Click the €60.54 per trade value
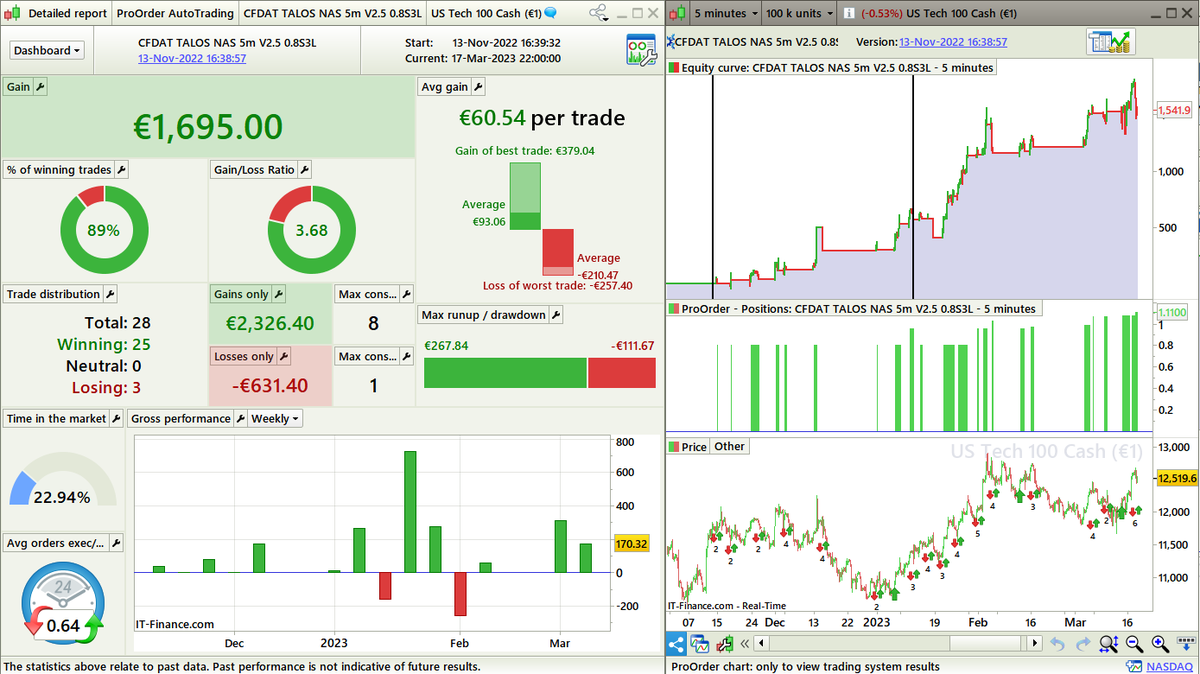 (542, 118)
